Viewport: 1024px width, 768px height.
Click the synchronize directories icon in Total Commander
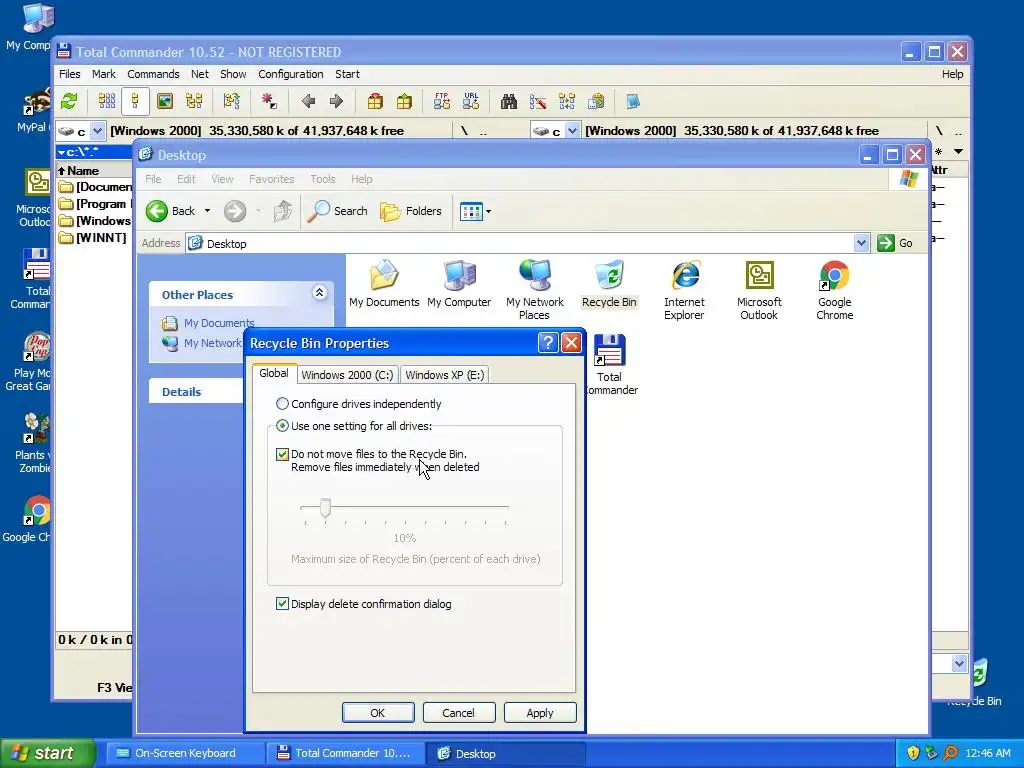567,101
